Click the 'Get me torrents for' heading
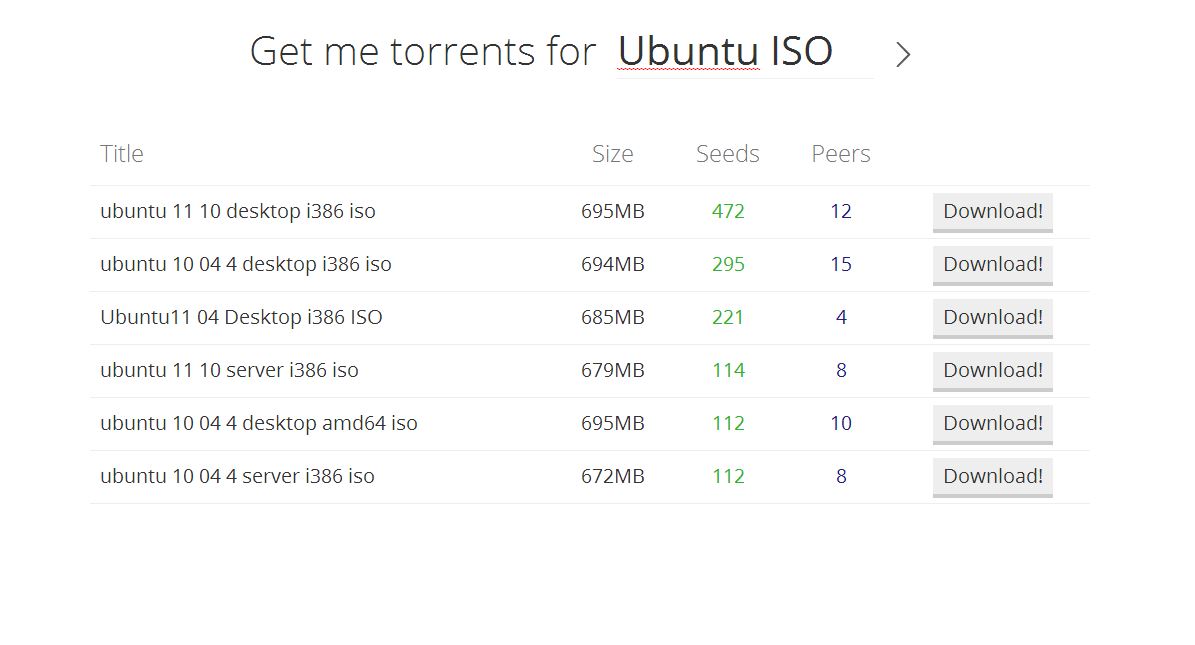1195x645 pixels. coord(422,52)
